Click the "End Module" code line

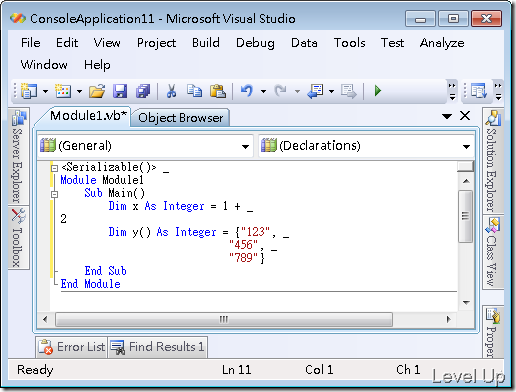(90, 284)
